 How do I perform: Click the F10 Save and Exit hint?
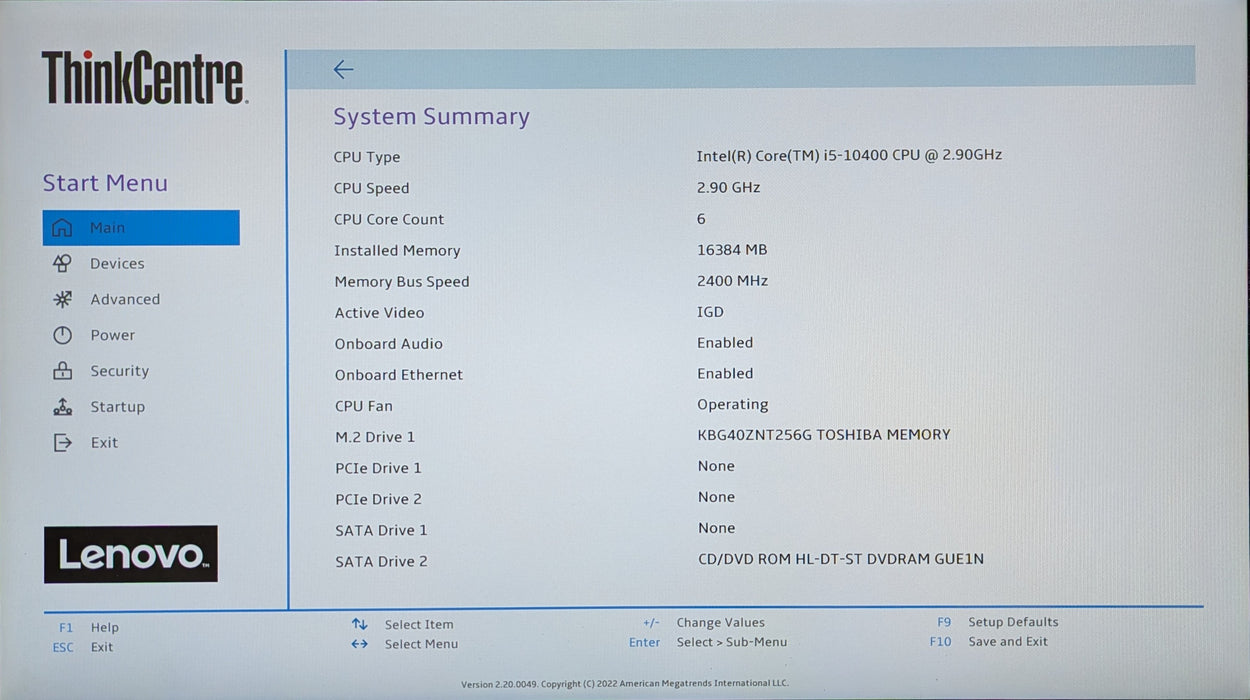click(989, 642)
